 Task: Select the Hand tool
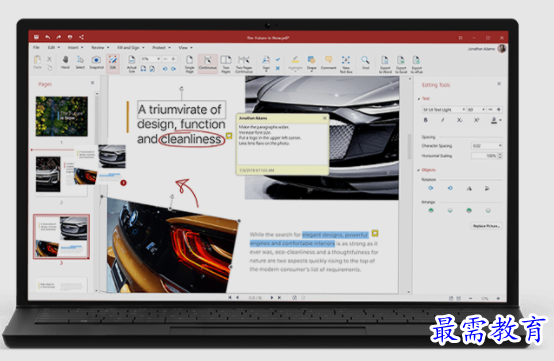pyautogui.click(x=65, y=62)
